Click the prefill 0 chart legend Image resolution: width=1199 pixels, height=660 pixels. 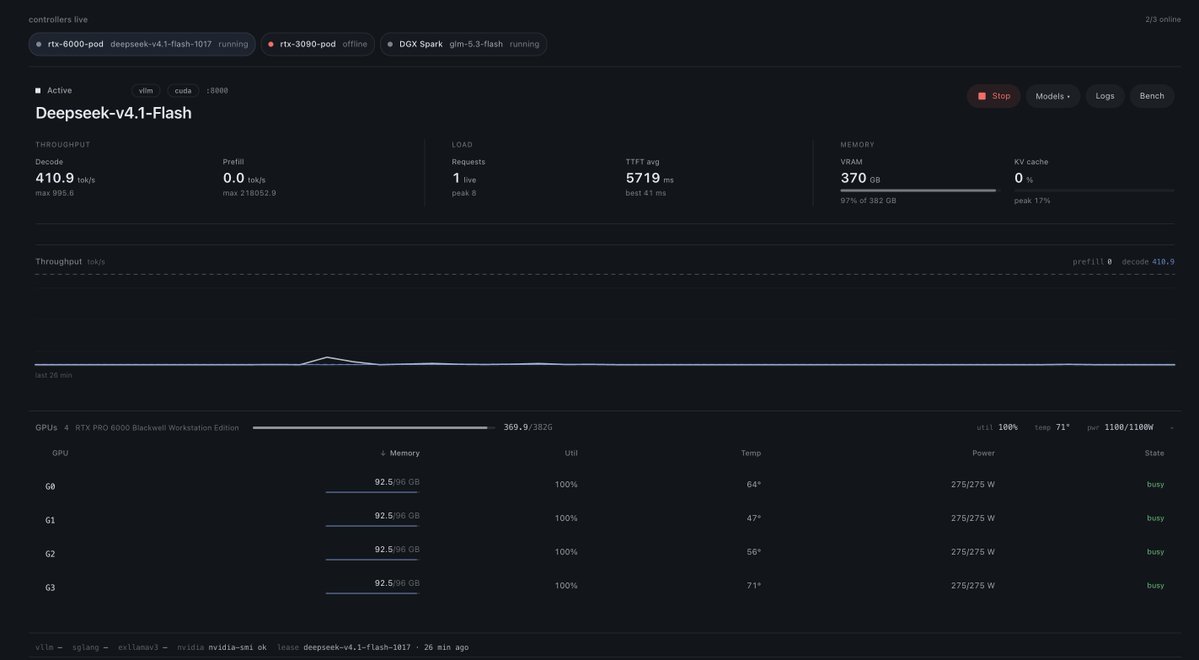(x=1092, y=262)
